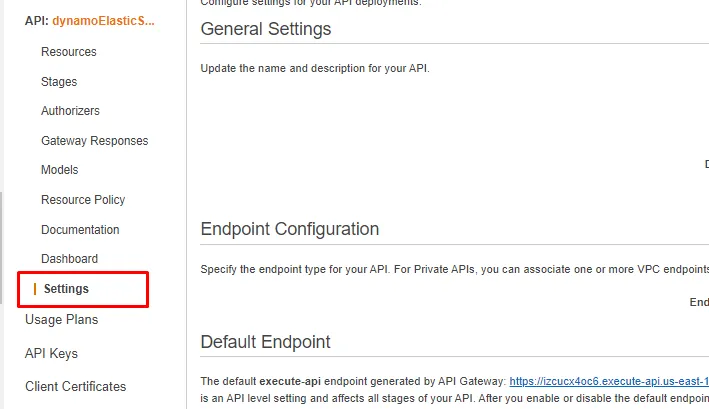Image resolution: width=709 pixels, height=409 pixels.
Task: Click the Default Endpoint heading
Action: (x=265, y=342)
